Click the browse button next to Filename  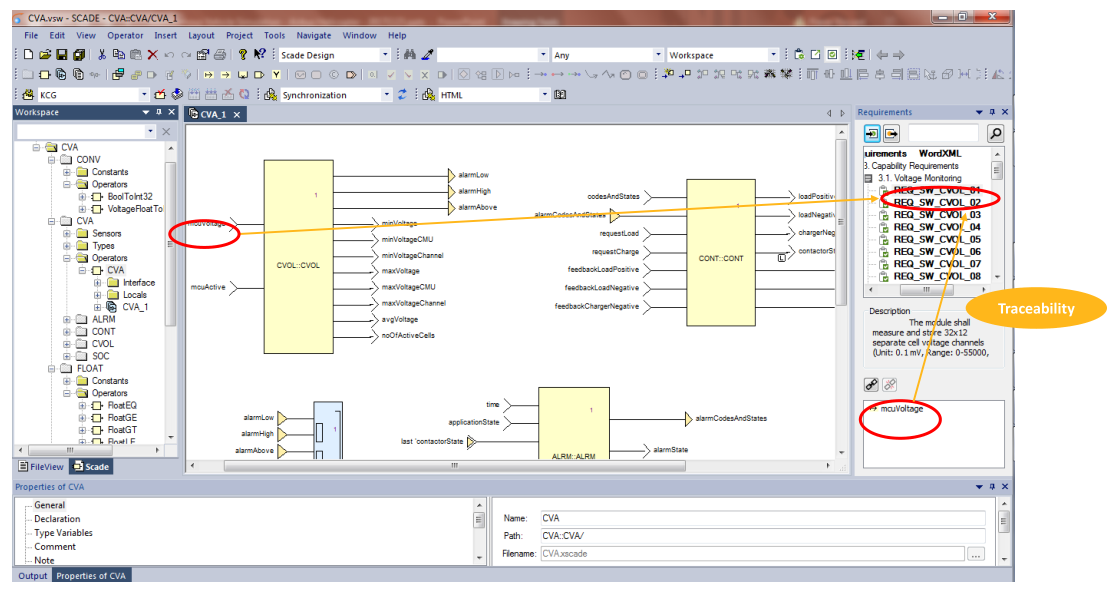[x=976, y=554]
